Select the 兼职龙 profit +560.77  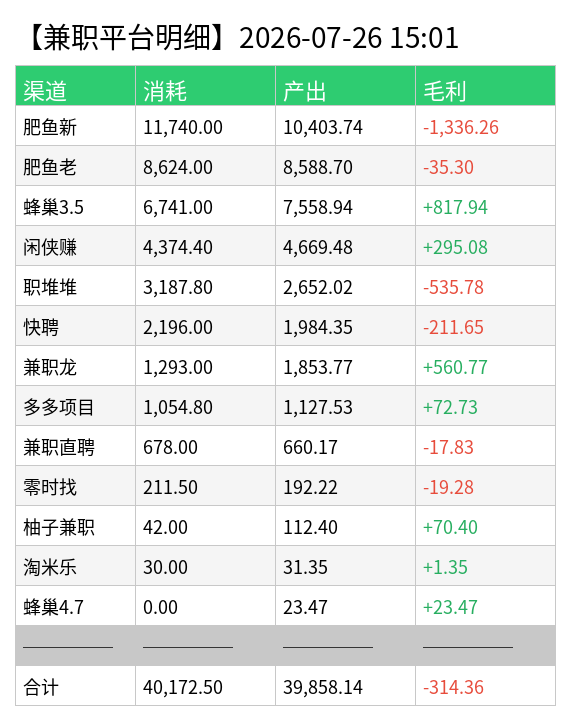455,367
